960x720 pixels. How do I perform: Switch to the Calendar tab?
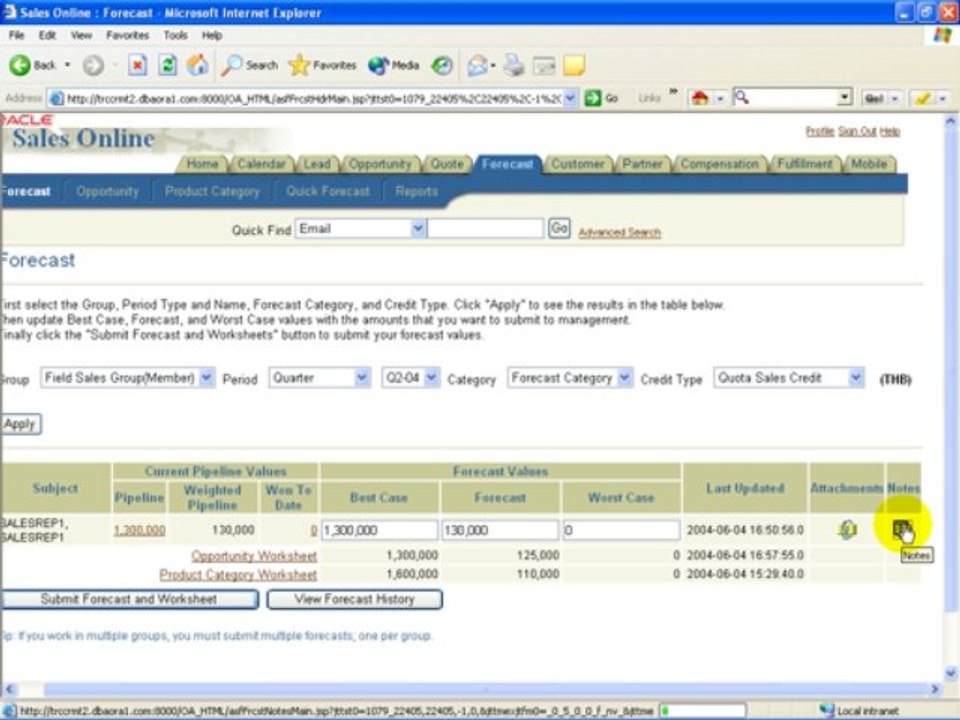261,164
